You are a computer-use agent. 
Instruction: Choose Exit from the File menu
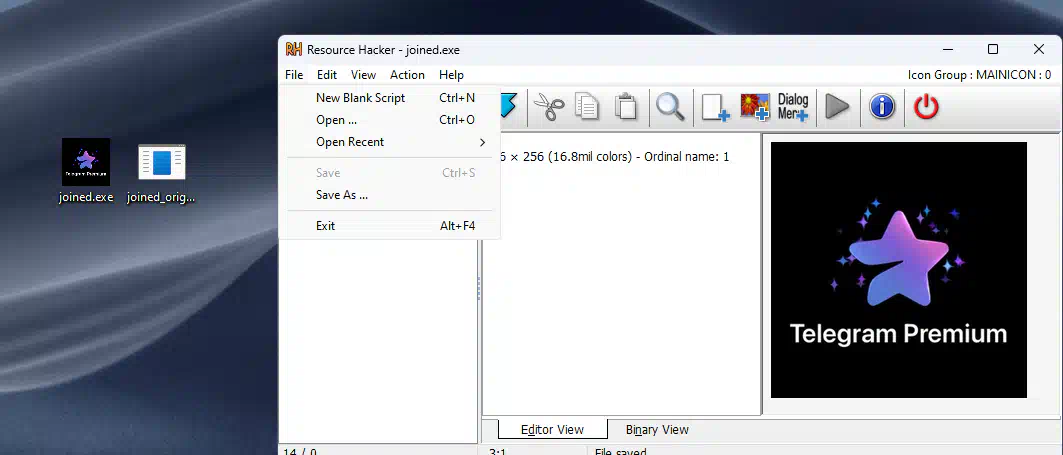coord(389,226)
